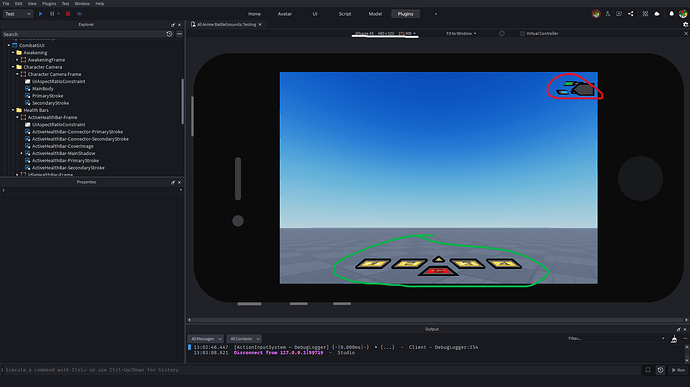Open the Help menu

[100, 4]
